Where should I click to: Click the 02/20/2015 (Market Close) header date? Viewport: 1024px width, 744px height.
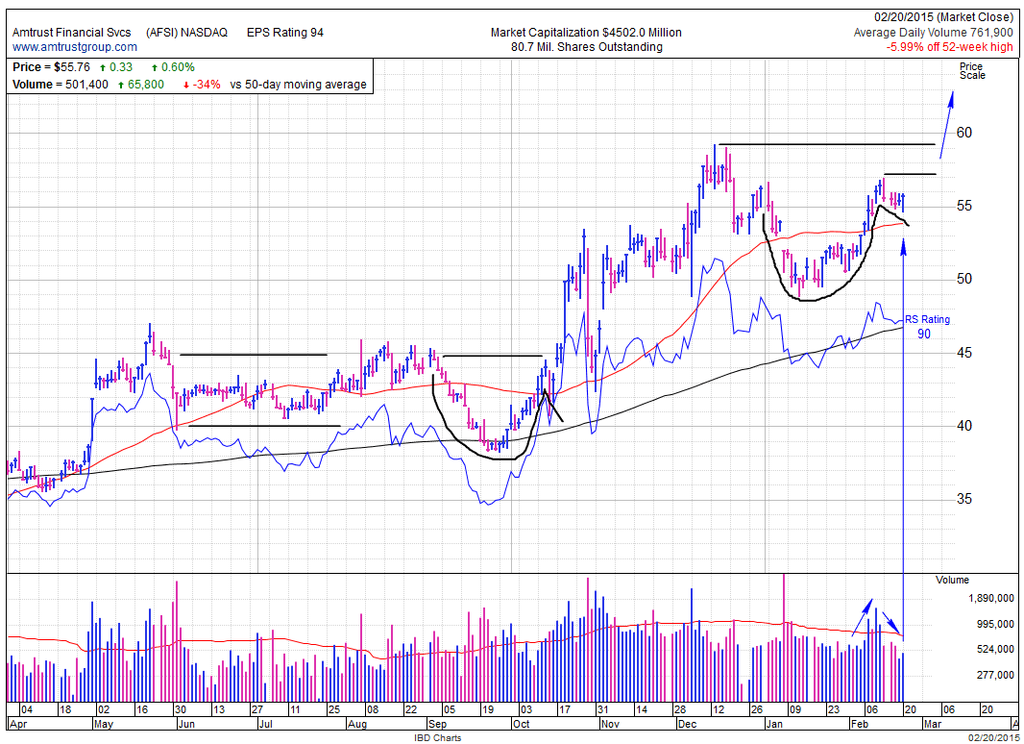pyautogui.click(x=944, y=18)
